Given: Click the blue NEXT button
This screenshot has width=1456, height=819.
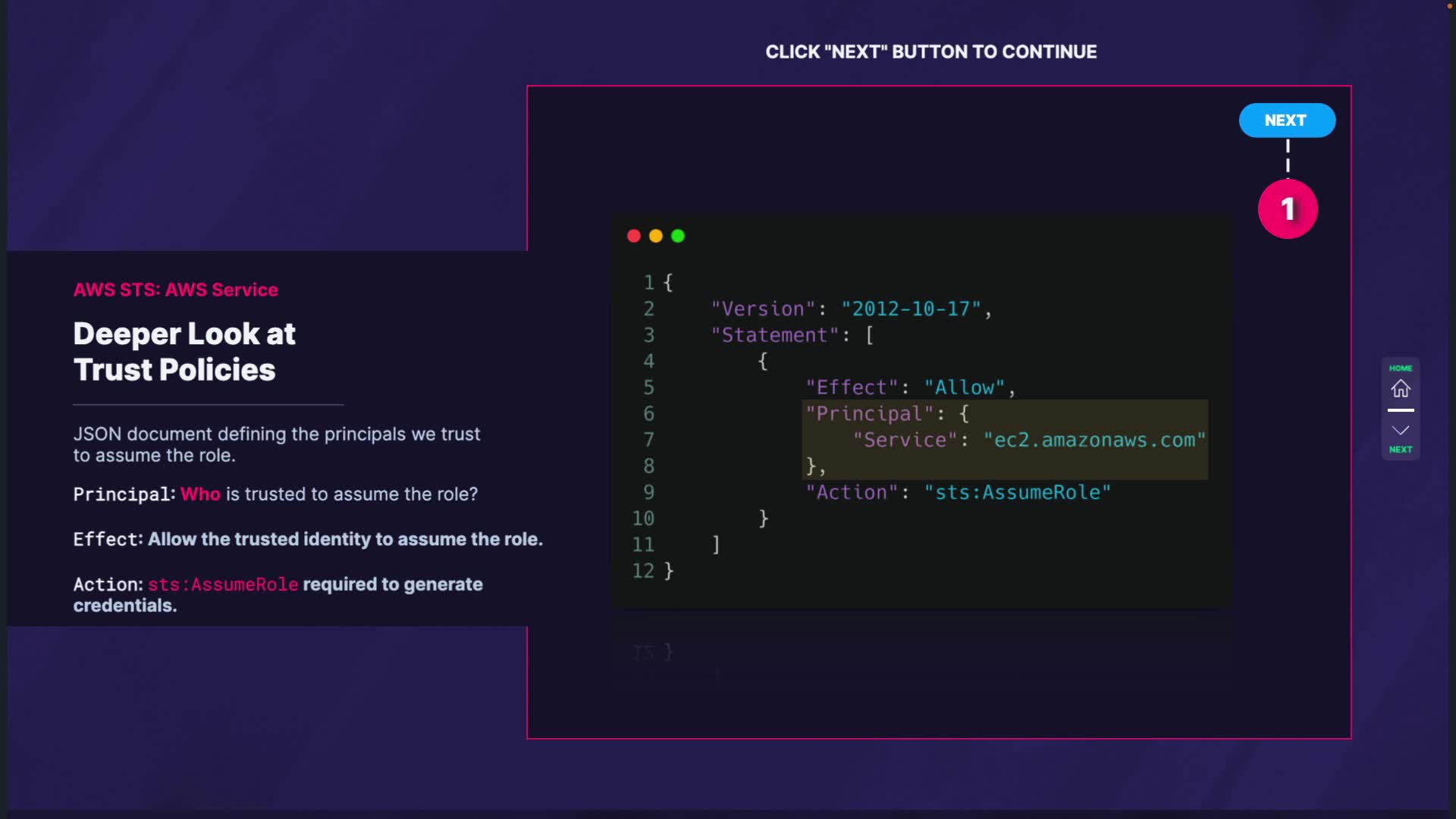Looking at the screenshot, I should [x=1287, y=121].
